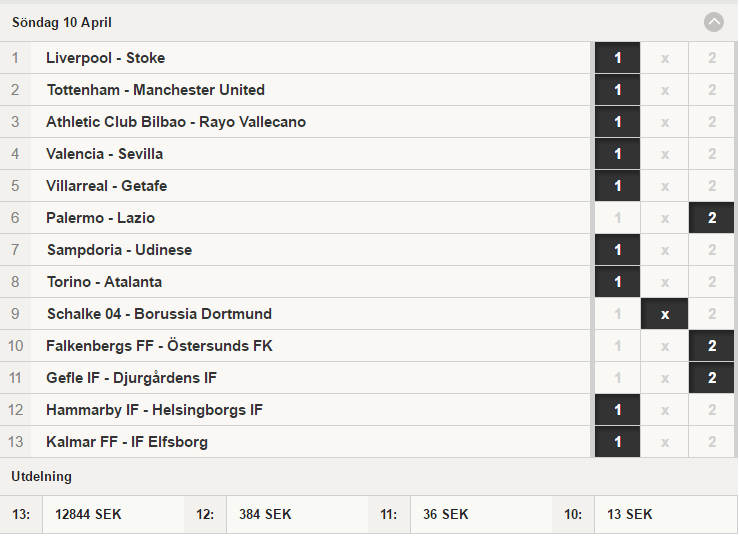
Task: Toggle x for Schalke 04 - Borussia Dortmund
Action: (x=665, y=314)
